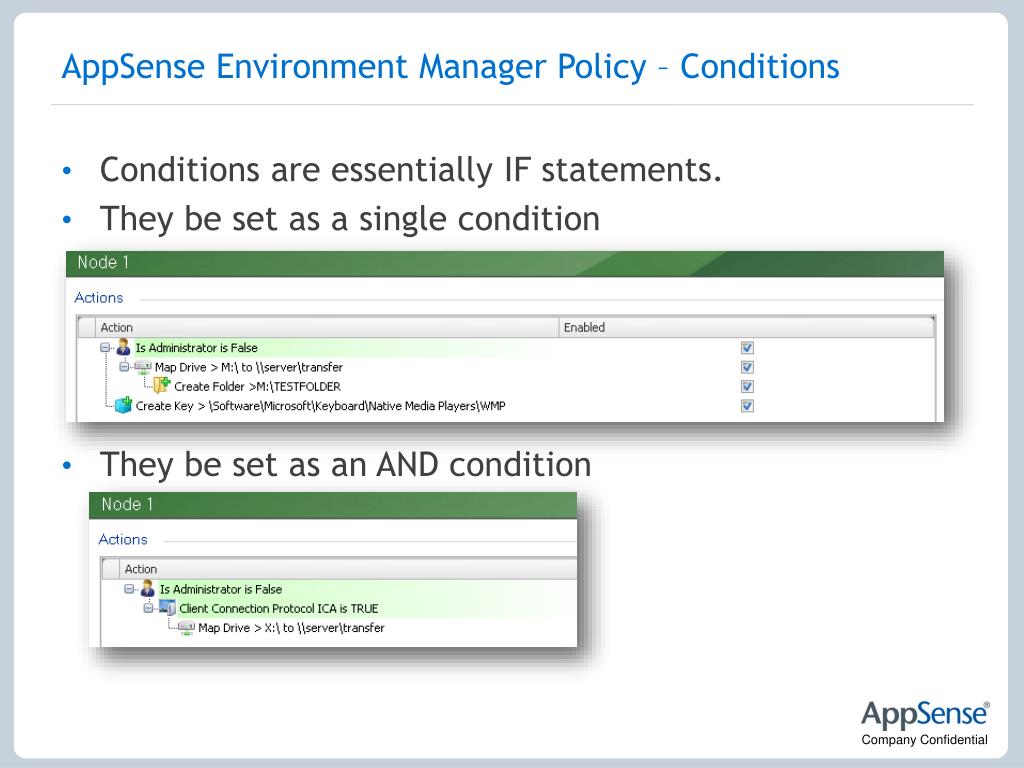Click the Node 1 header above the Enabled column
The height and width of the screenshot is (768, 1024).
(505, 263)
